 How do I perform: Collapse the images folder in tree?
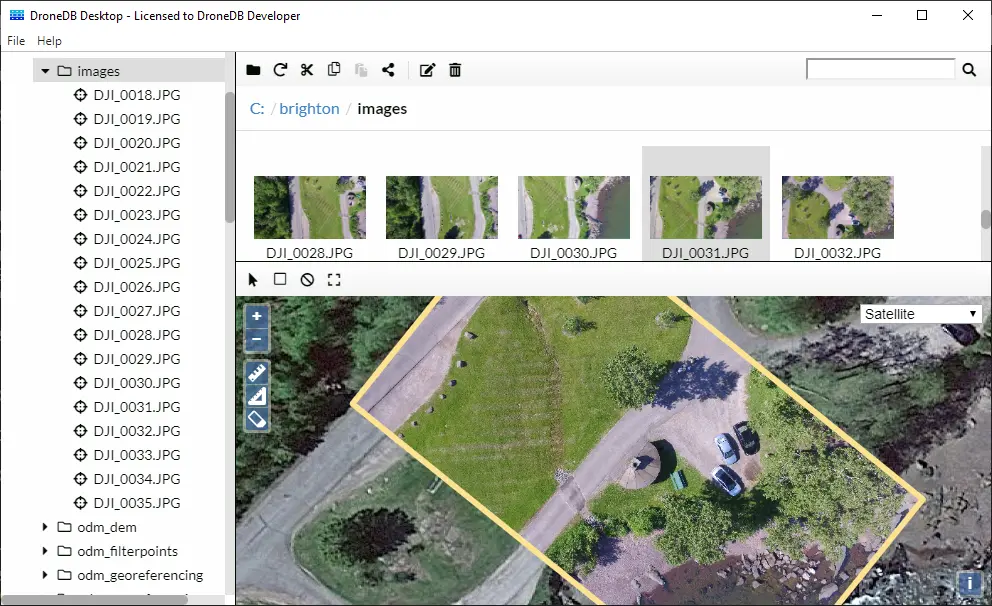click(x=45, y=71)
